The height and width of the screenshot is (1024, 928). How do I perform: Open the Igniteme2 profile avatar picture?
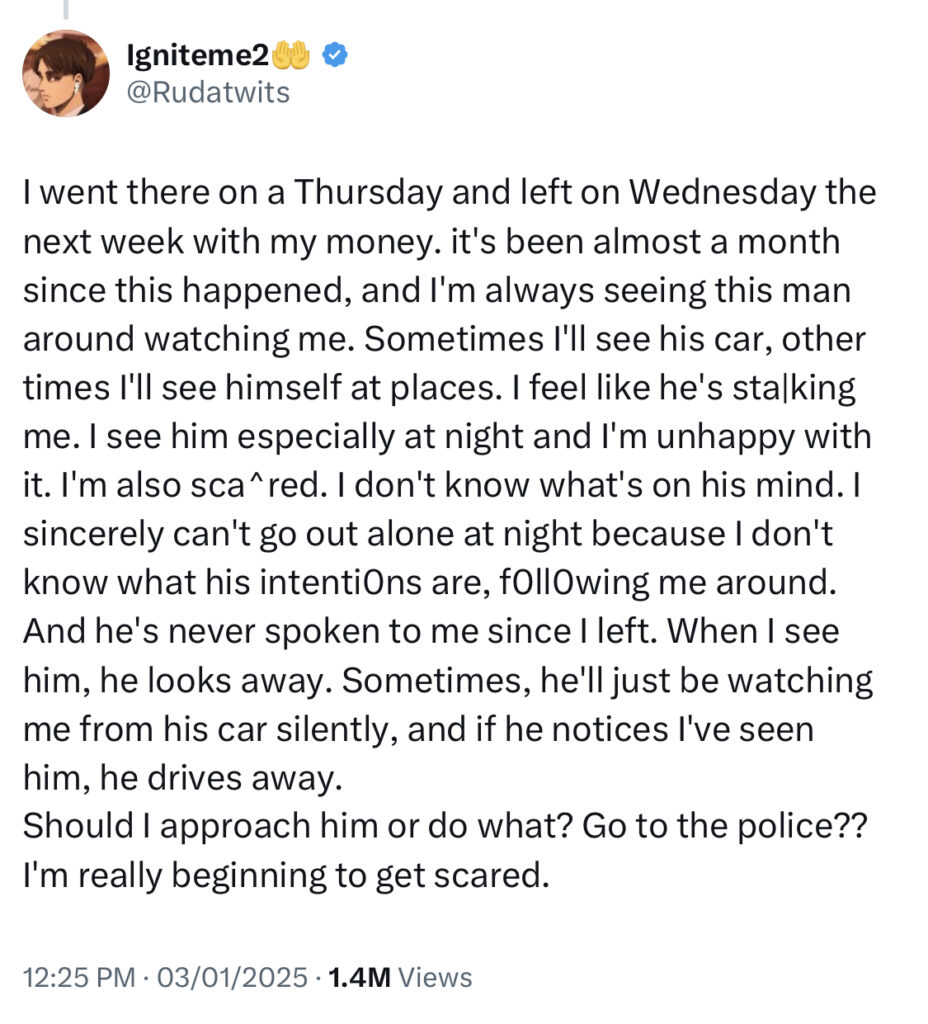point(66,73)
